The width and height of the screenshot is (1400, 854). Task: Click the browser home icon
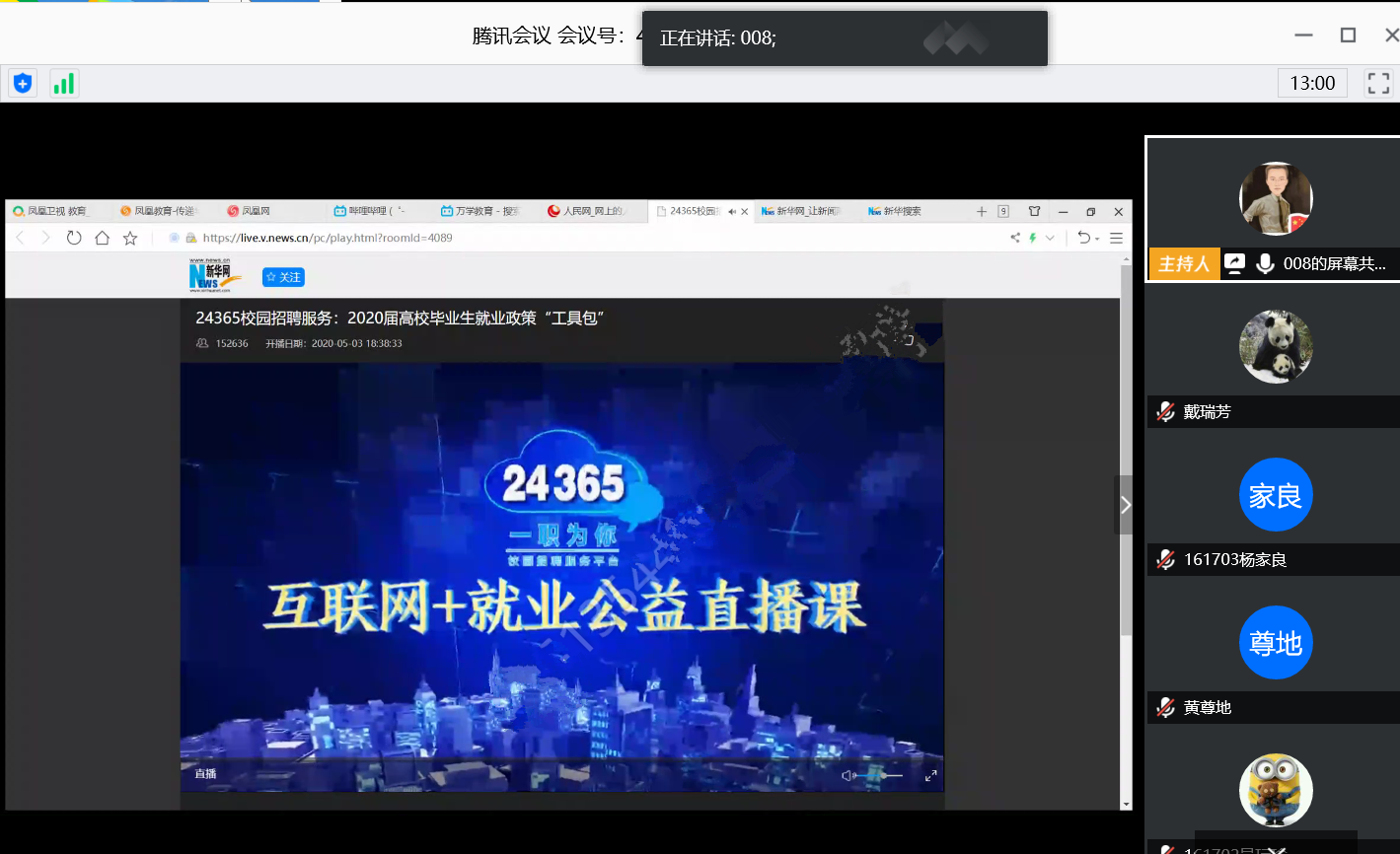(102, 238)
